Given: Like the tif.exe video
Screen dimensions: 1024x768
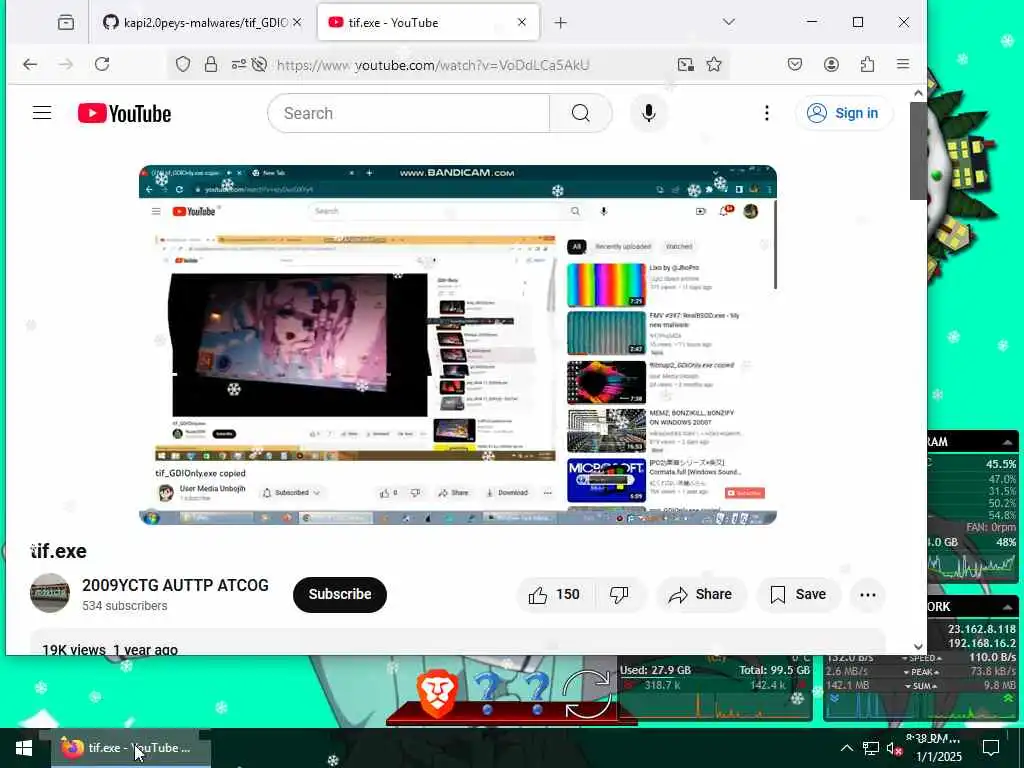Looking at the screenshot, I should click(554, 594).
